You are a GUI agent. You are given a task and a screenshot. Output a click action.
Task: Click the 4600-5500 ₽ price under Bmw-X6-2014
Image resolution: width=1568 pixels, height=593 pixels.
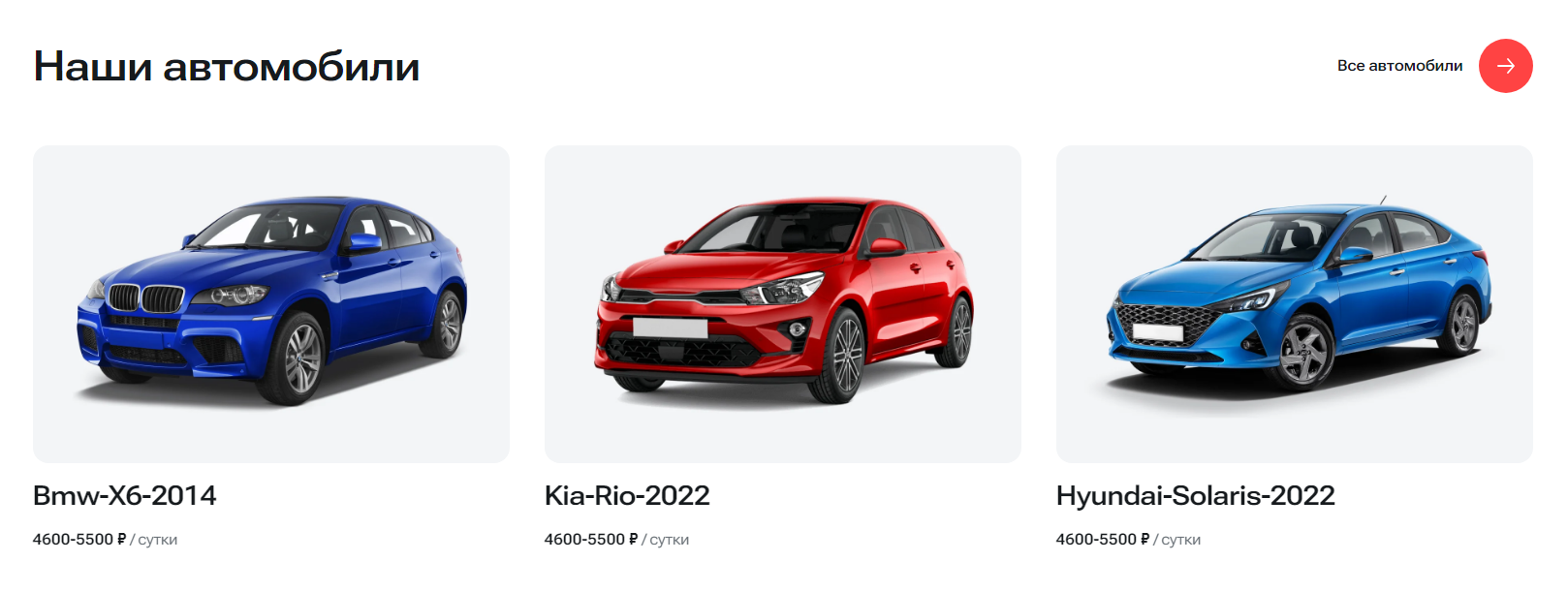[x=79, y=539]
